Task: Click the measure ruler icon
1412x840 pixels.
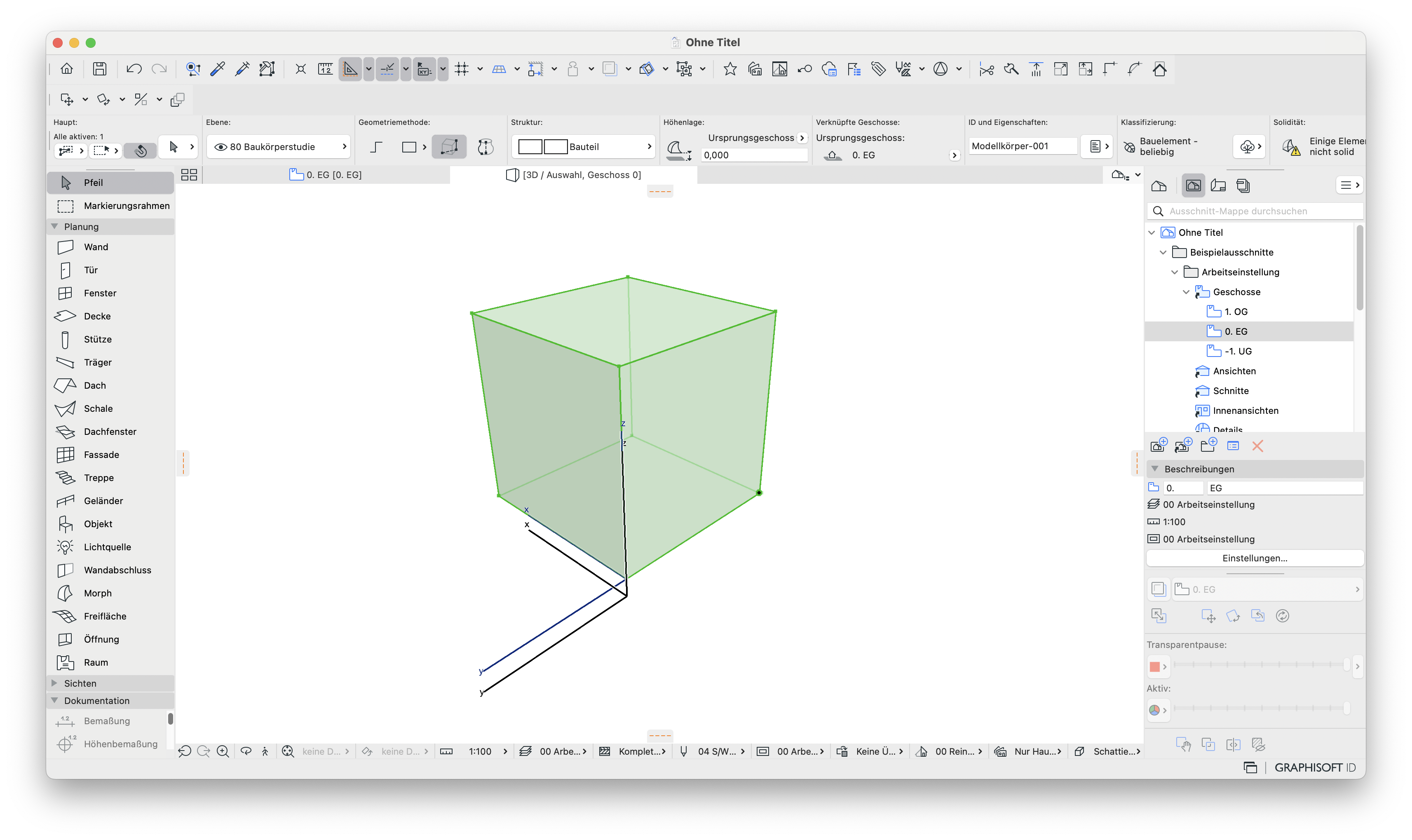Action: click(326, 69)
